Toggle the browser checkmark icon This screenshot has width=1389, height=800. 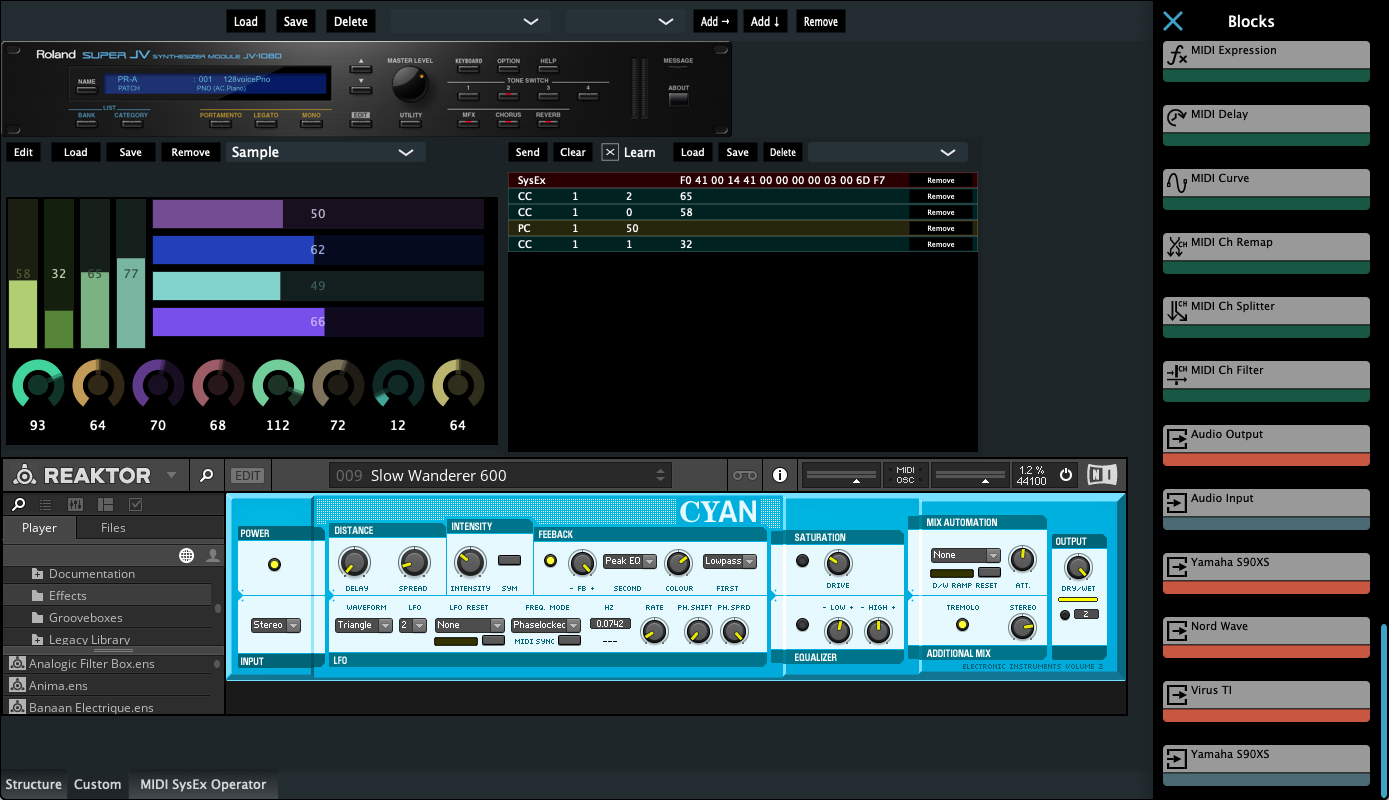pyautogui.click(x=136, y=504)
